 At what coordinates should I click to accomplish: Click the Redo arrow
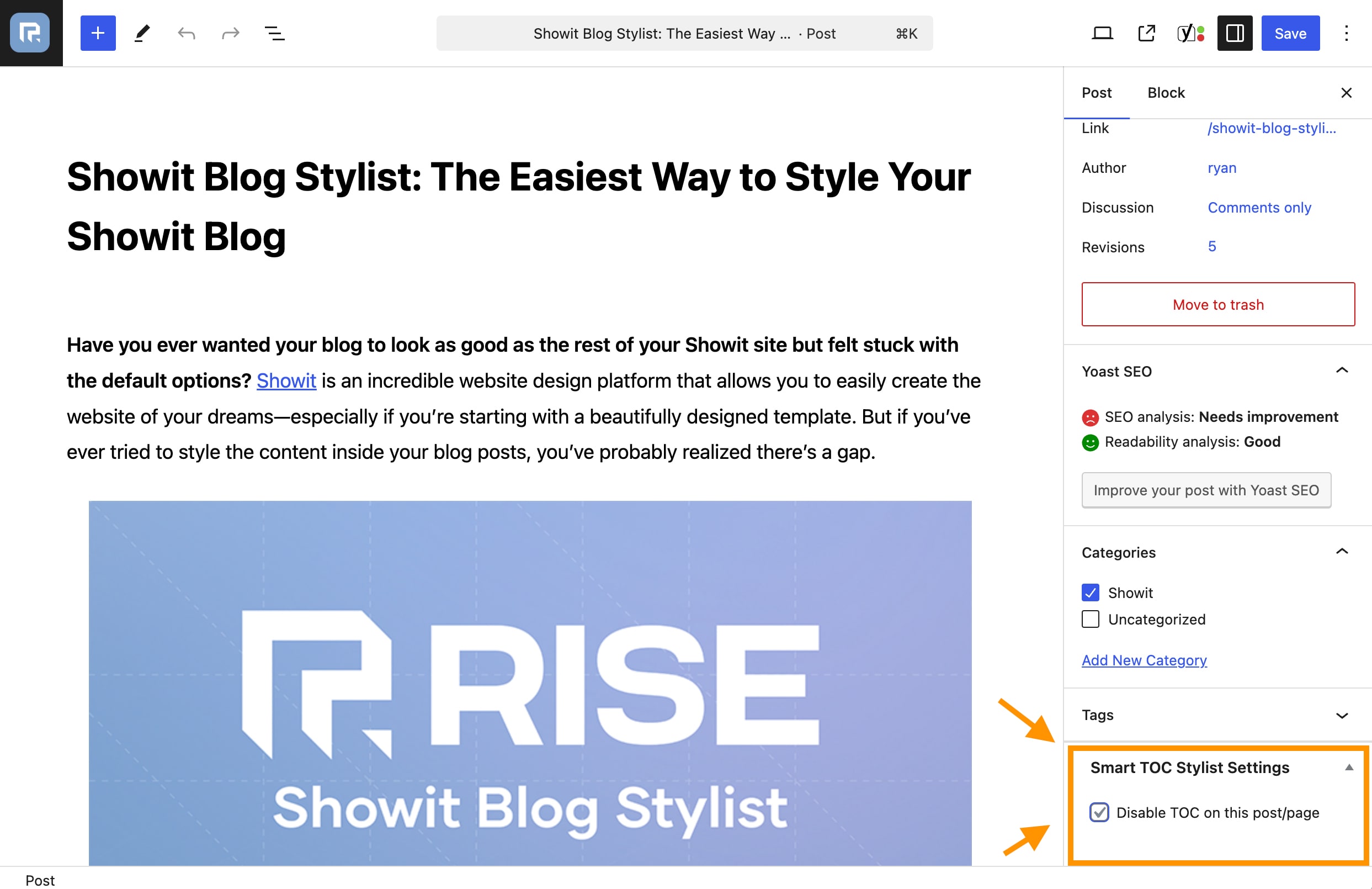tap(230, 34)
